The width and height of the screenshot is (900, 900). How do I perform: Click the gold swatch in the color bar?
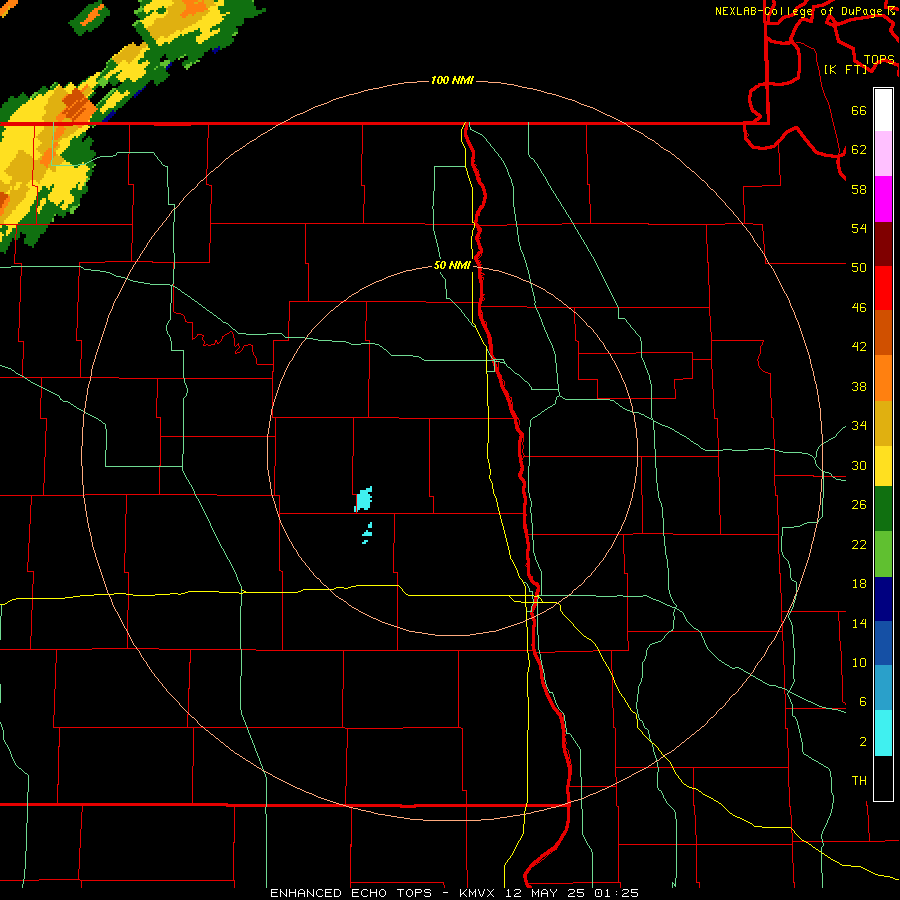[x=883, y=423]
